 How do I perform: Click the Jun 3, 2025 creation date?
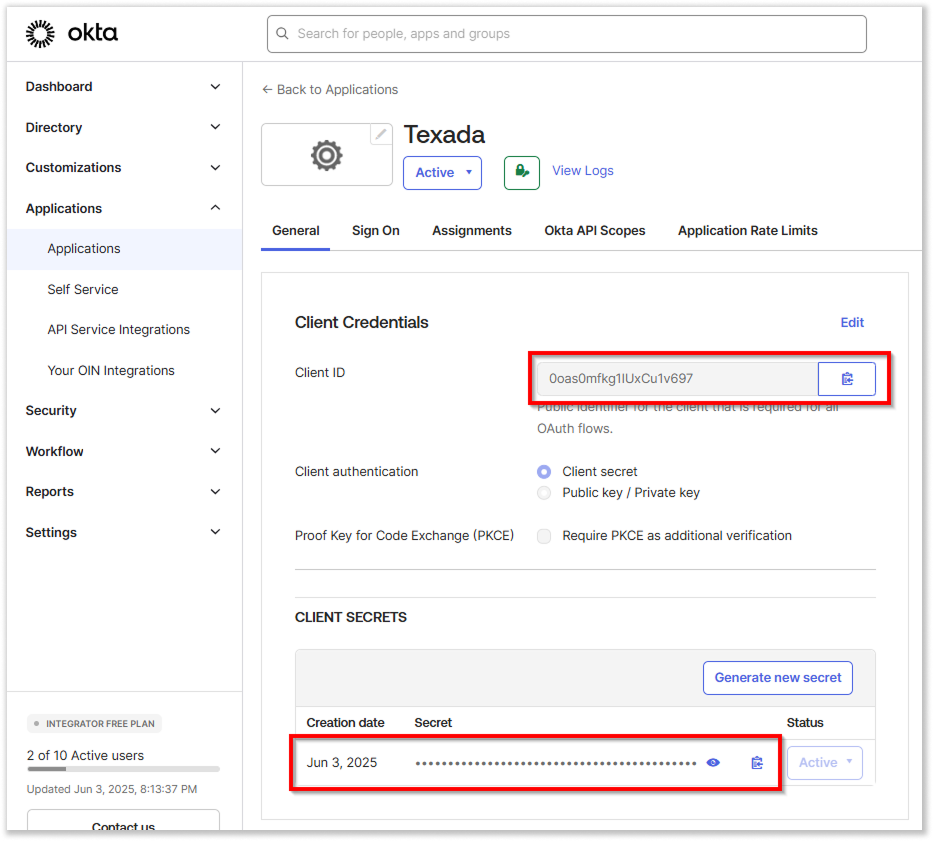tap(342, 762)
